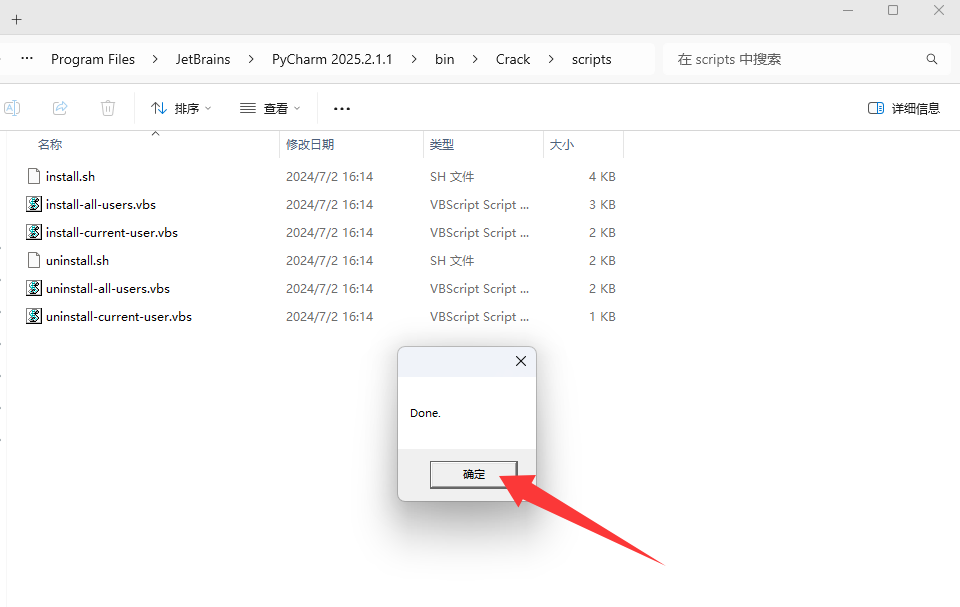Sort by 类型 column header
Viewport: 960px width, 607px height.
(x=441, y=145)
